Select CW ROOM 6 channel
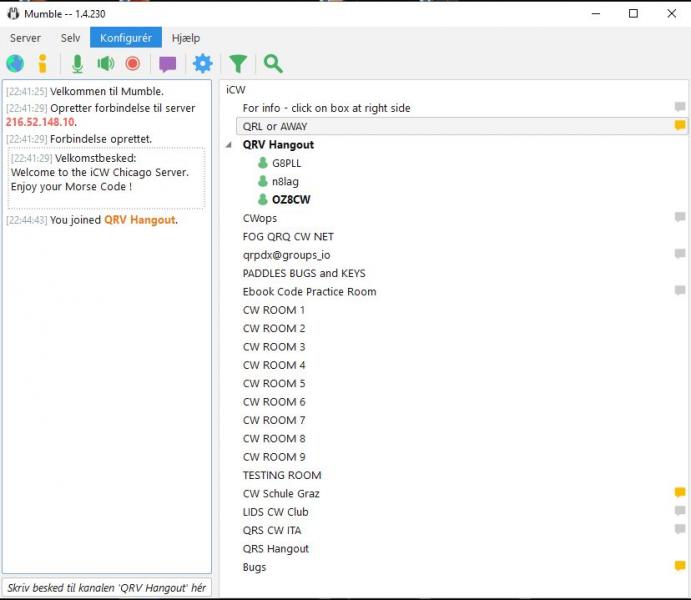Image resolution: width=691 pixels, height=600 pixels. point(274,402)
